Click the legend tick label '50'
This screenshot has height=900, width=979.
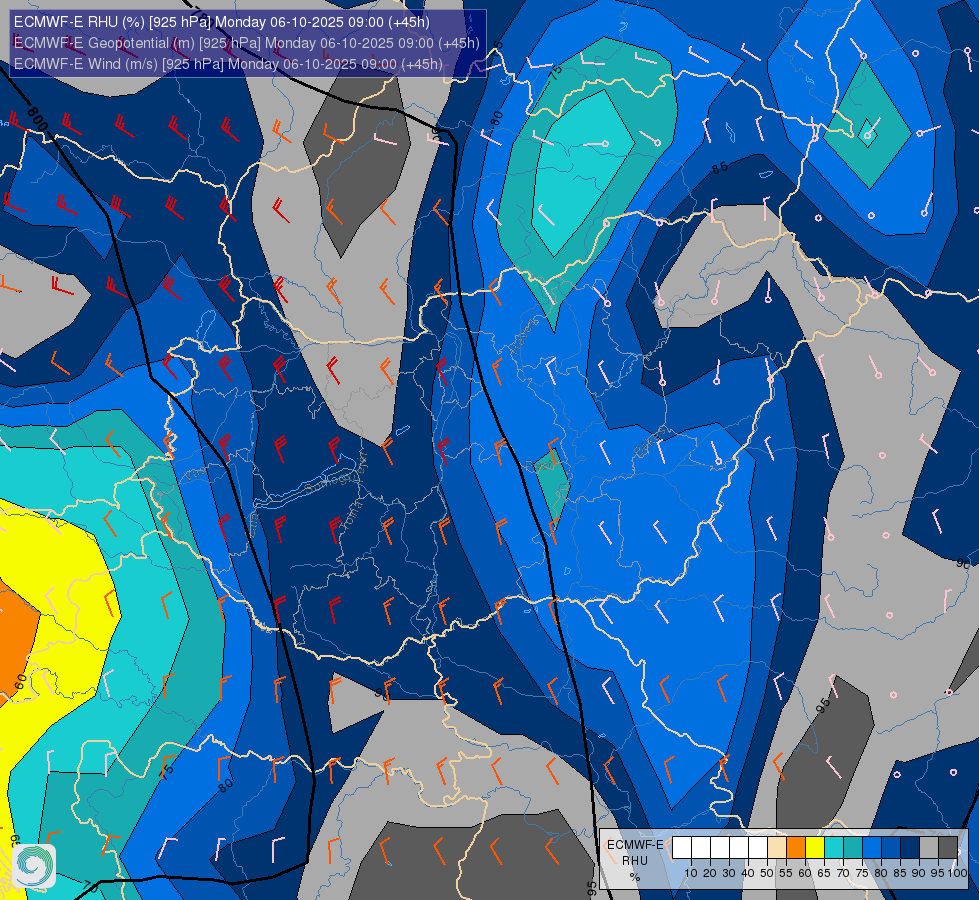pos(767,873)
